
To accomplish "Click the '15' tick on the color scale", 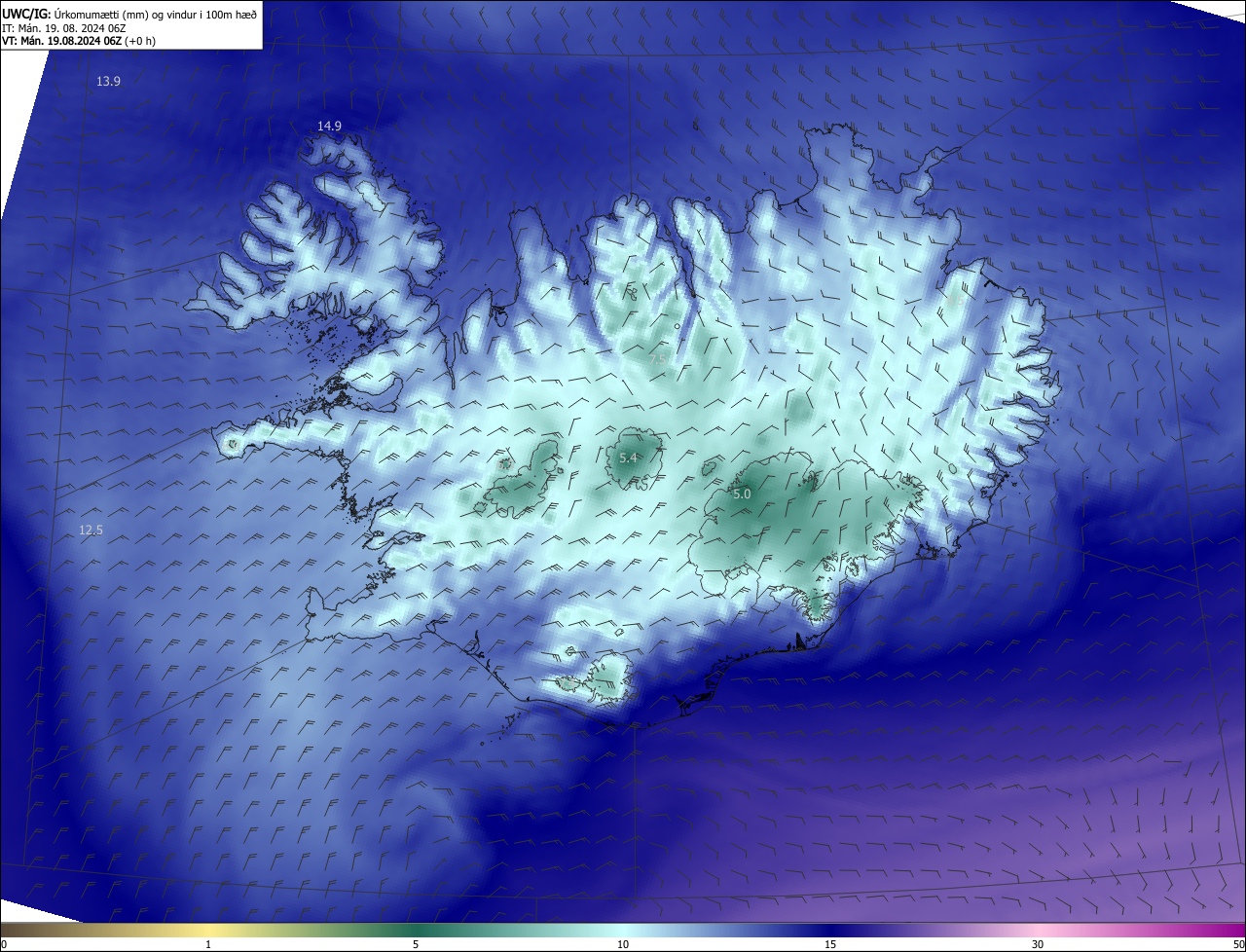I will 830,944.
